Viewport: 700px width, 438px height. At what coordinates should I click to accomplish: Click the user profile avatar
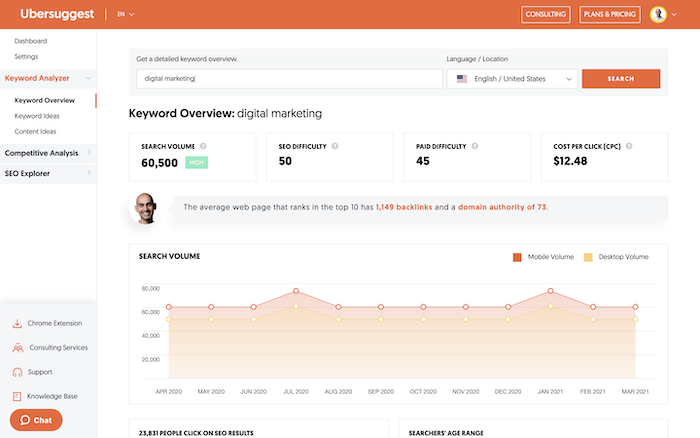coord(658,14)
